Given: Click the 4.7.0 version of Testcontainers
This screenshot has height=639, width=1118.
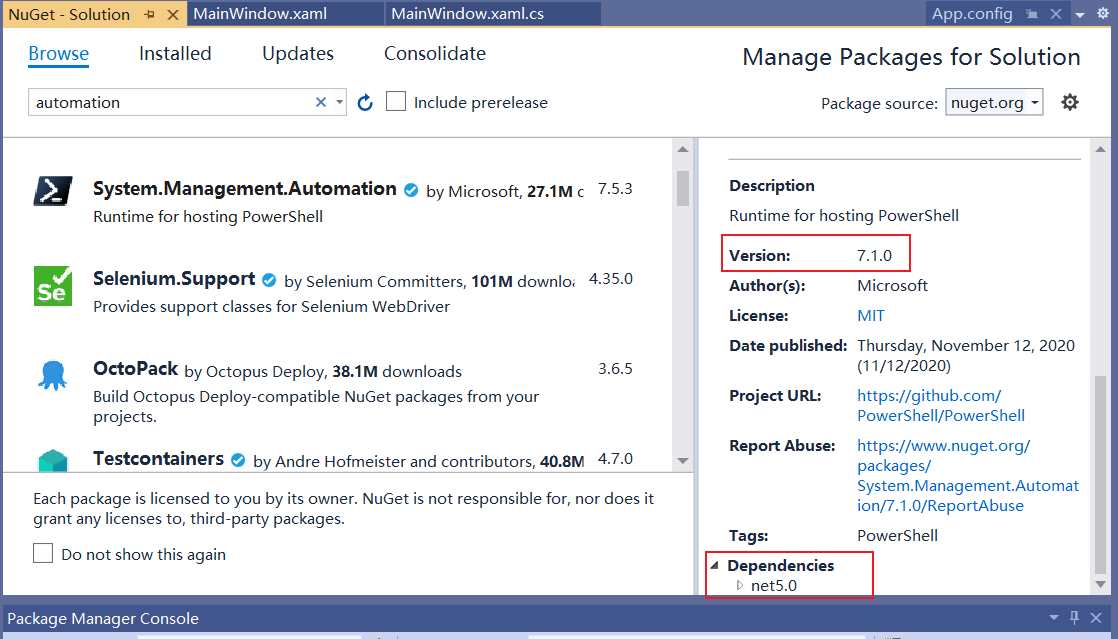Looking at the screenshot, I should [x=615, y=459].
